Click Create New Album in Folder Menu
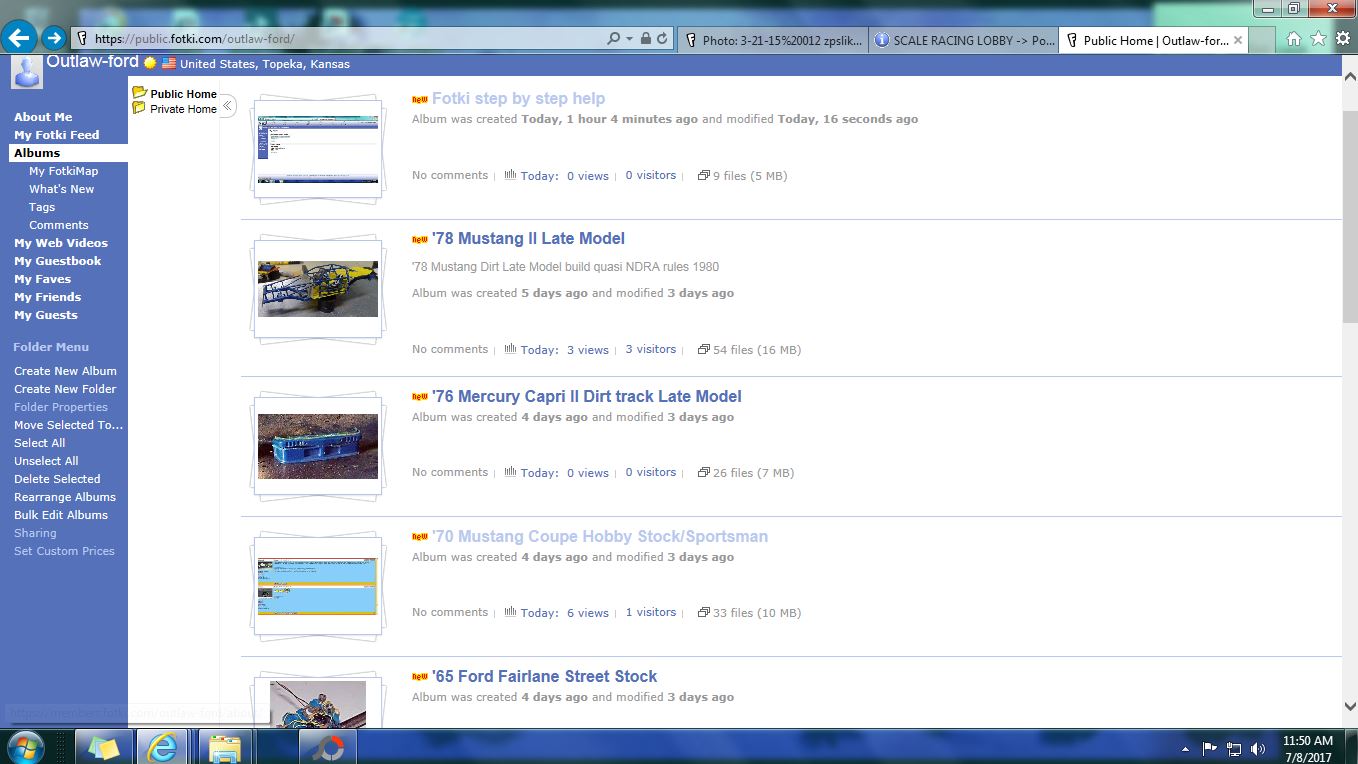This screenshot has height=764, width=1358. (x=65, y=371)
